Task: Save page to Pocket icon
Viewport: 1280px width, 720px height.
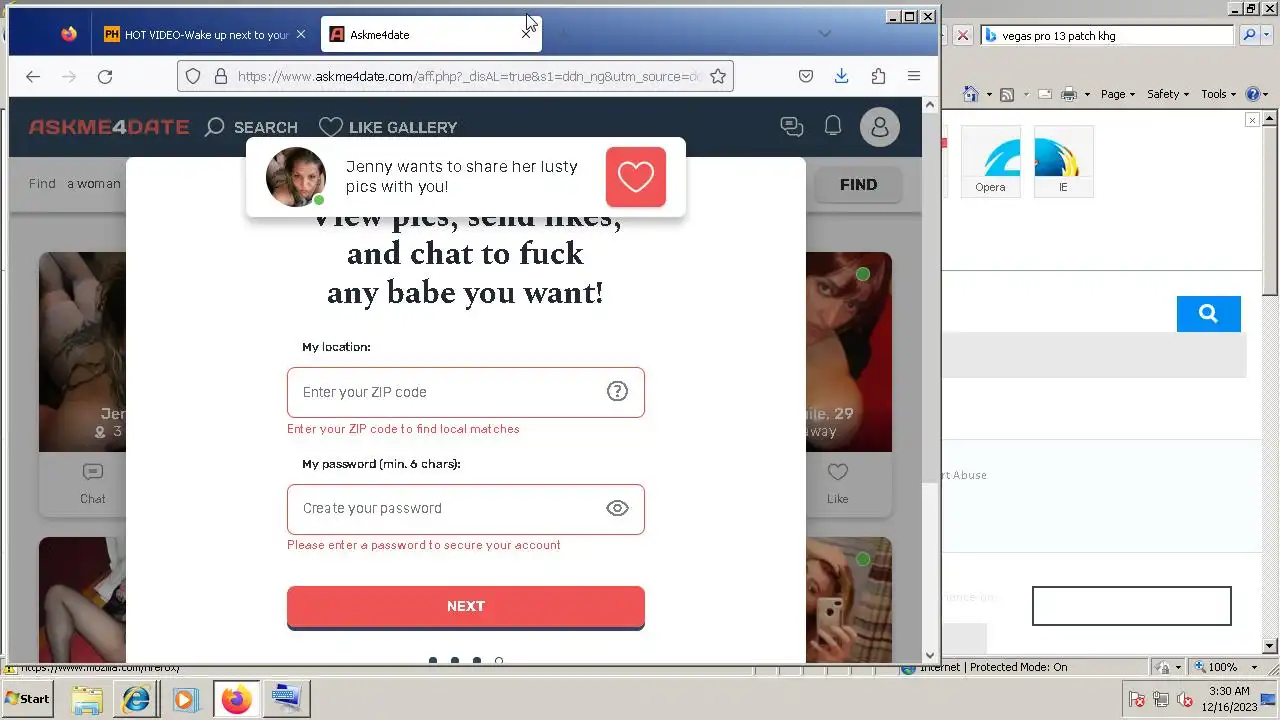Action: [806, 76]
